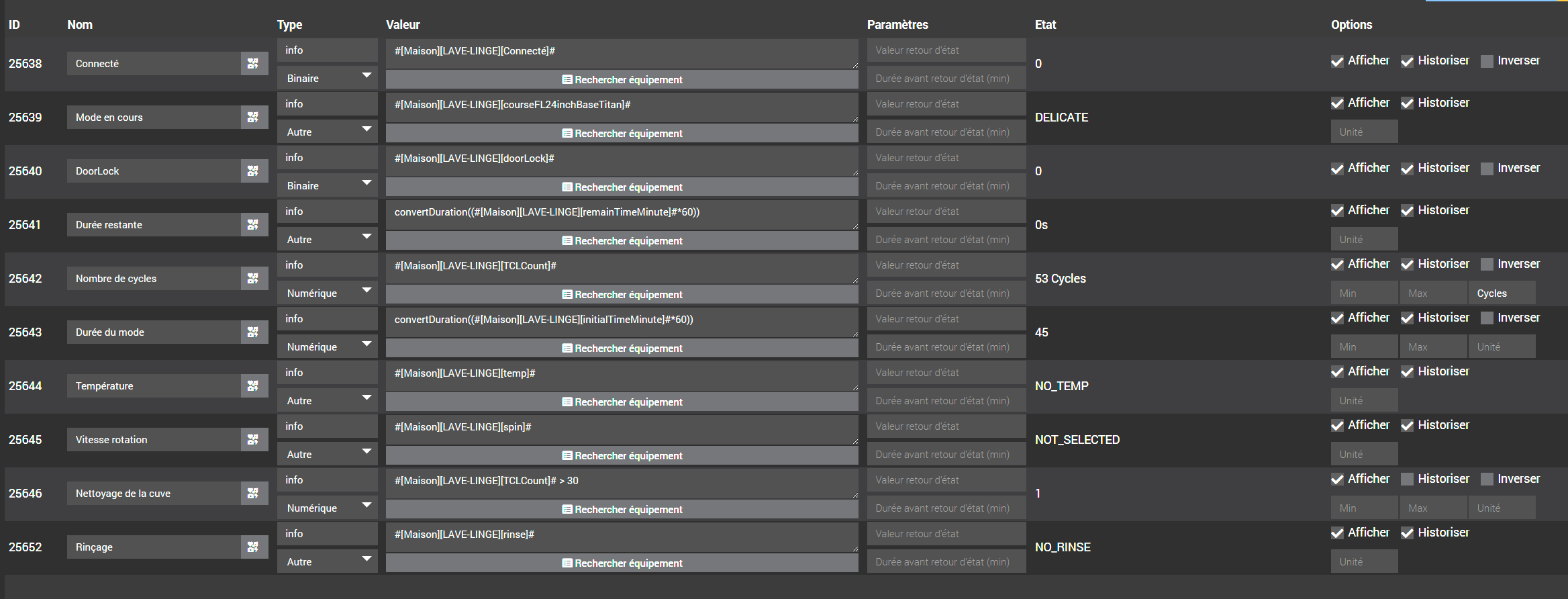
Task: Click Valeur retour d'état field for Vitesse rotation
Action: [946, 426]
